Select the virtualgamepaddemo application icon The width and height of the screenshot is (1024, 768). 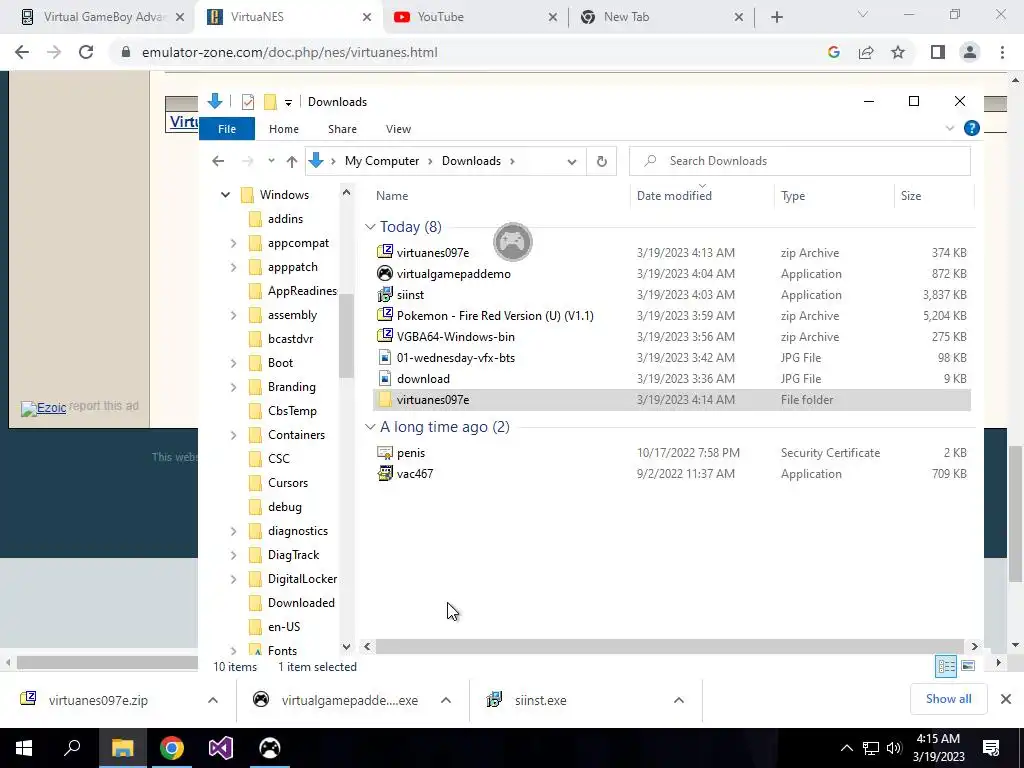385,274
